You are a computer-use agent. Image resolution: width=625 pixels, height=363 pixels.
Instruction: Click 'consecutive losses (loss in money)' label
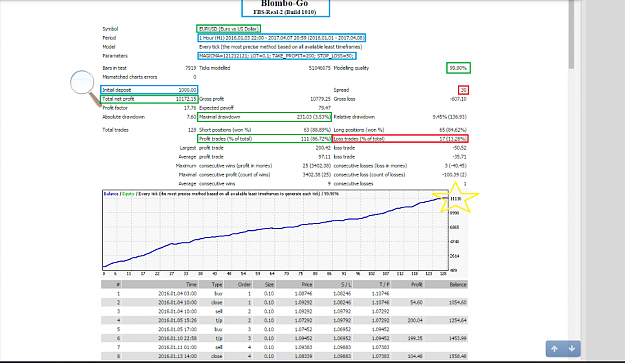370,166
